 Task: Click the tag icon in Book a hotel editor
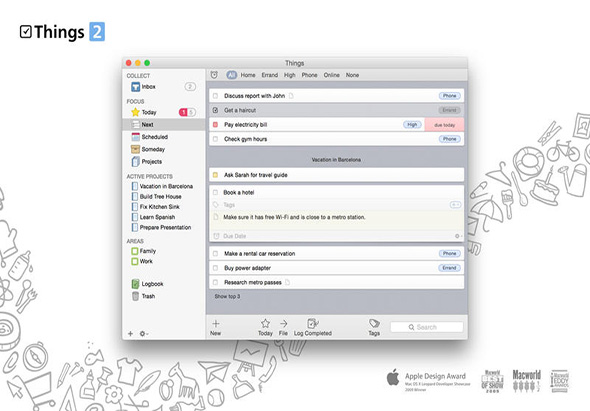[216, 205]
